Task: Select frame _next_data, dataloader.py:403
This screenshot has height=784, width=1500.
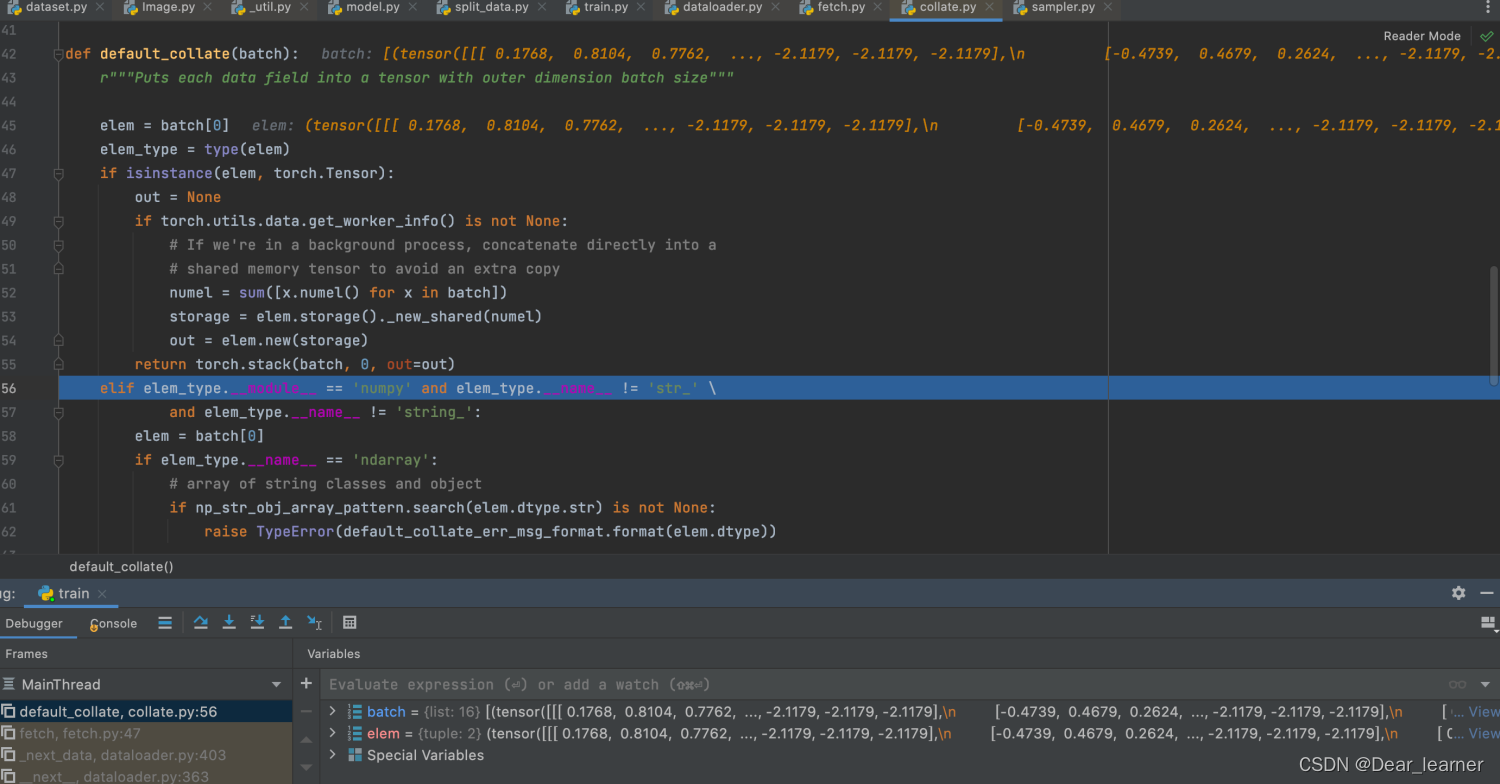Action: click(x=146, y=755)
